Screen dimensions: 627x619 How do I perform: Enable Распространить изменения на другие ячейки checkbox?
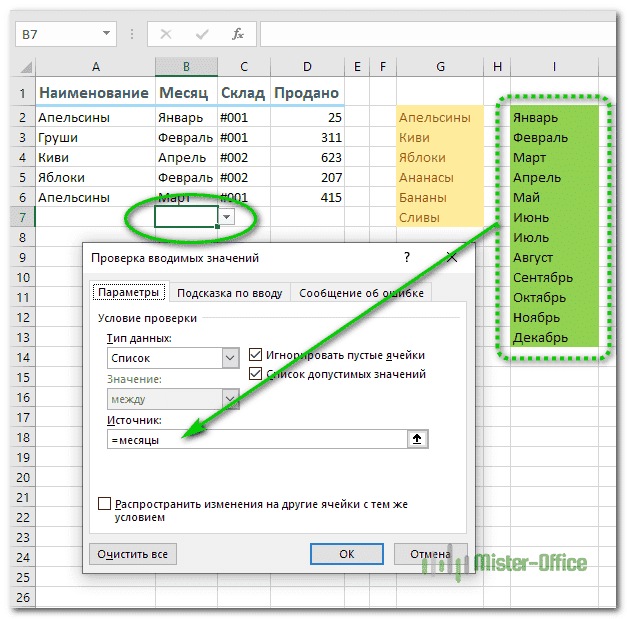click(106, 505)
